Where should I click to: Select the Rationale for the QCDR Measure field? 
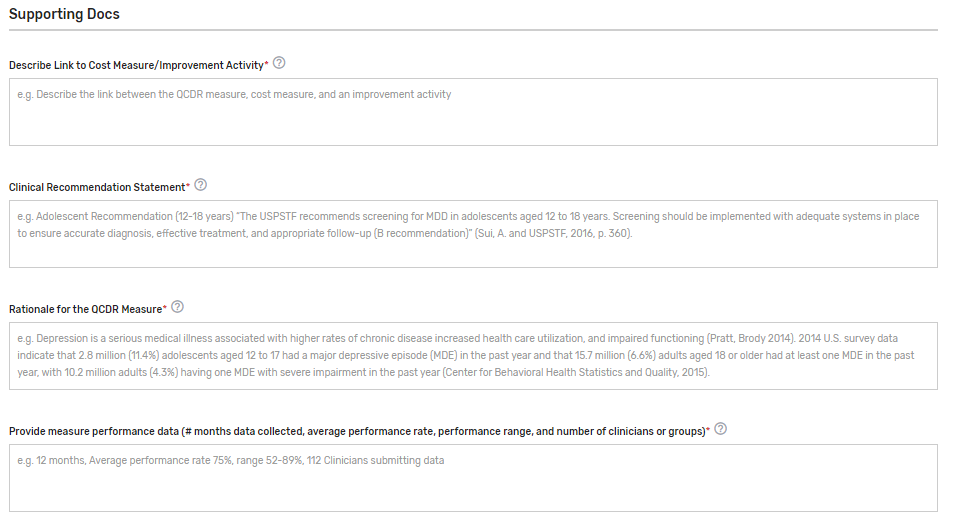473,367
